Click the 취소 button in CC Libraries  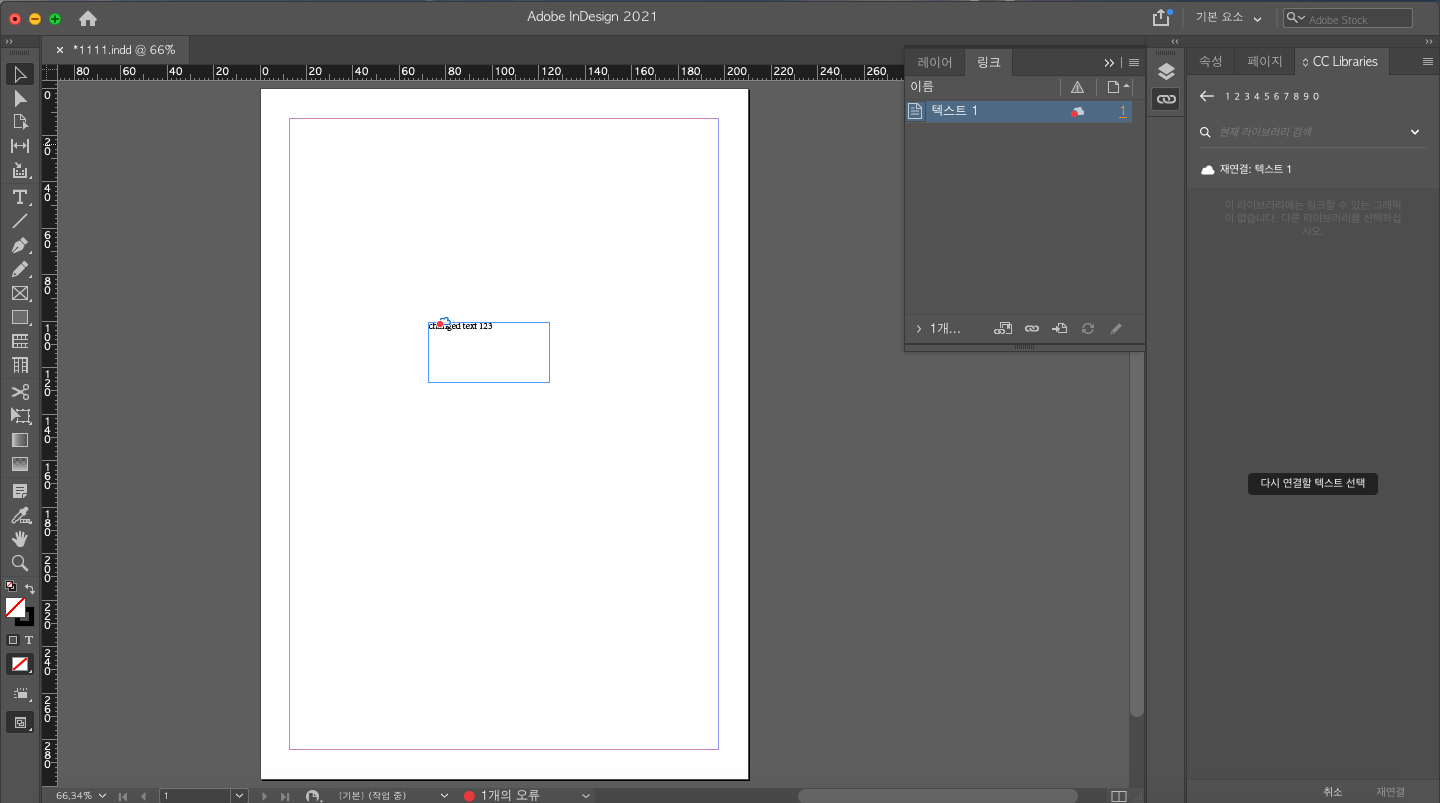[x=1332, y=791]
